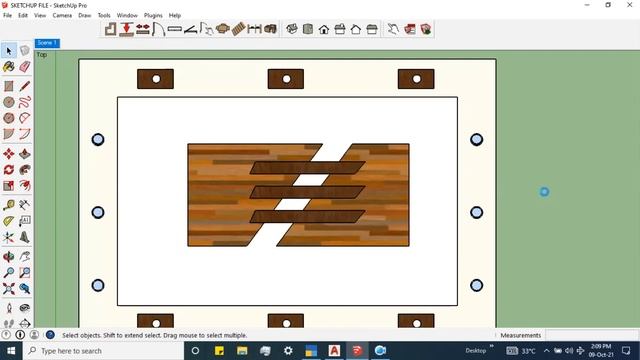Switch to Front view house icon
The width and height of the screenshot is (640, 360).
pyautogui.click(x=324, y=29)
